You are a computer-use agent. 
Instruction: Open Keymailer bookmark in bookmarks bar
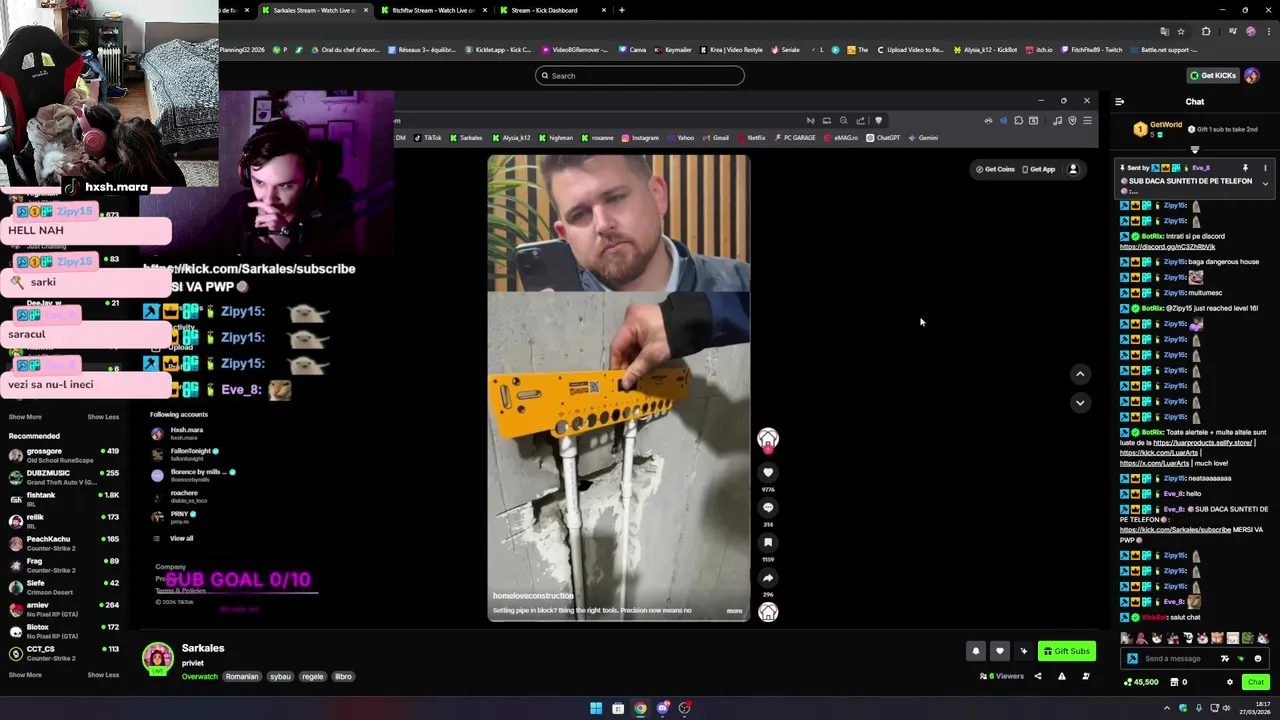coord(673,49)
